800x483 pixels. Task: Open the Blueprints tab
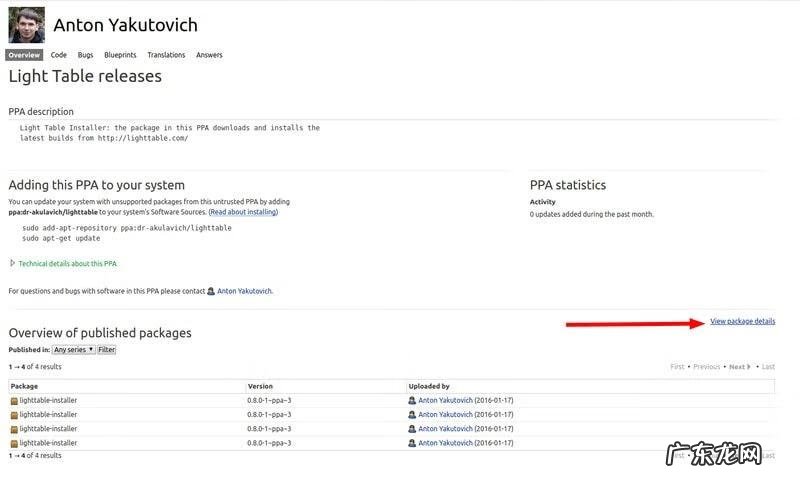120,55
